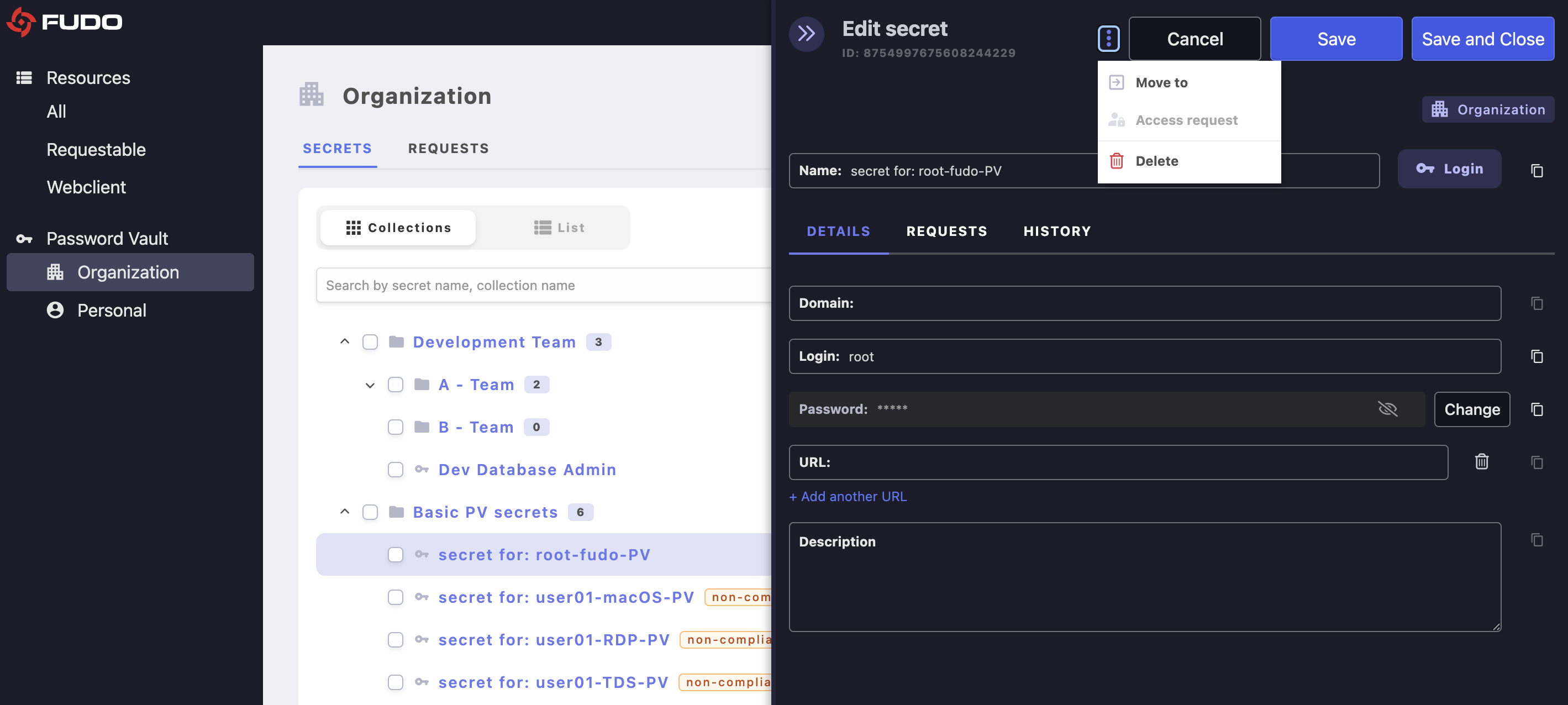The image size is (1568, 705).
Task: Open the REQUESTS tab in Edit secret
Action: coord(946,232)
